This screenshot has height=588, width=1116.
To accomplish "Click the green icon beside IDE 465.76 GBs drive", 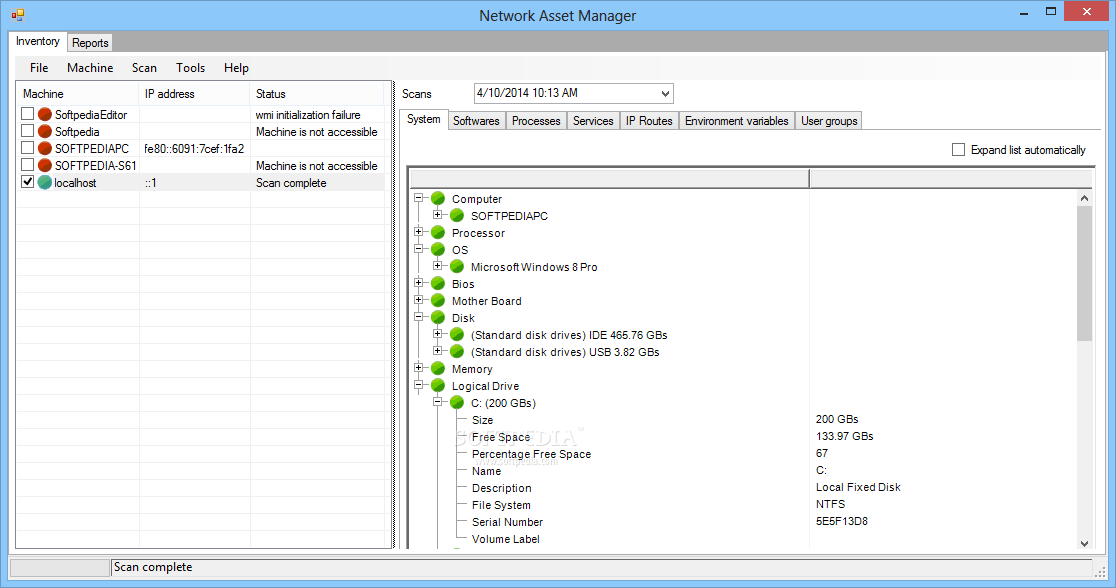I will (x=457, y=335).
